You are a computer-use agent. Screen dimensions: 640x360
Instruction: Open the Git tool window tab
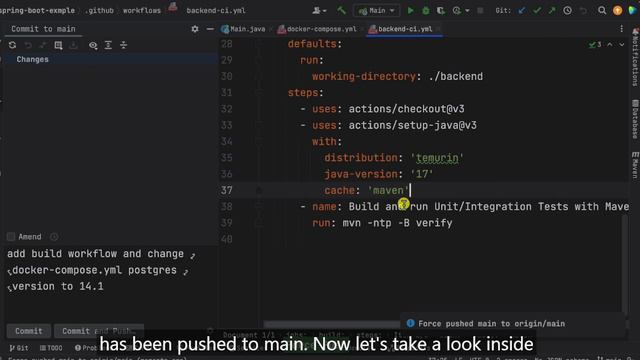[x=19, y=348]
